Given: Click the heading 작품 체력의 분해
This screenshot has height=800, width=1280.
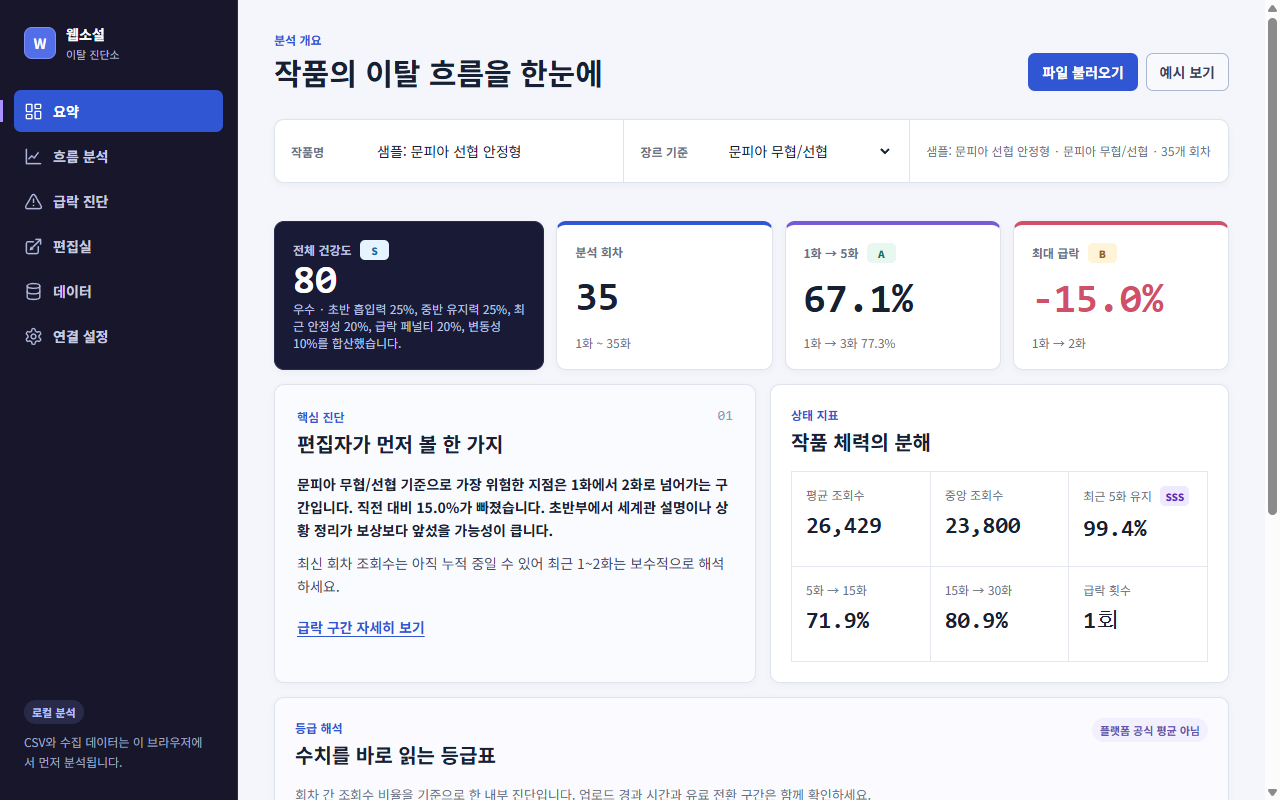Looking at the screenshot, I should [861, 442].
